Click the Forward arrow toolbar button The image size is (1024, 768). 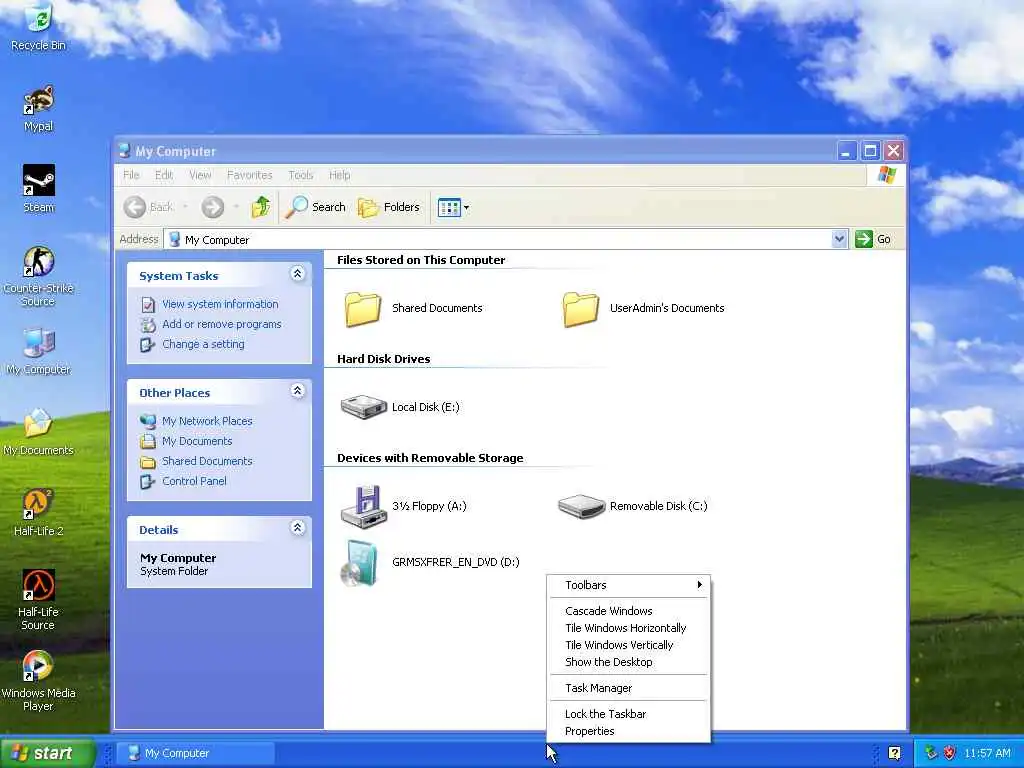click(212, 207)
